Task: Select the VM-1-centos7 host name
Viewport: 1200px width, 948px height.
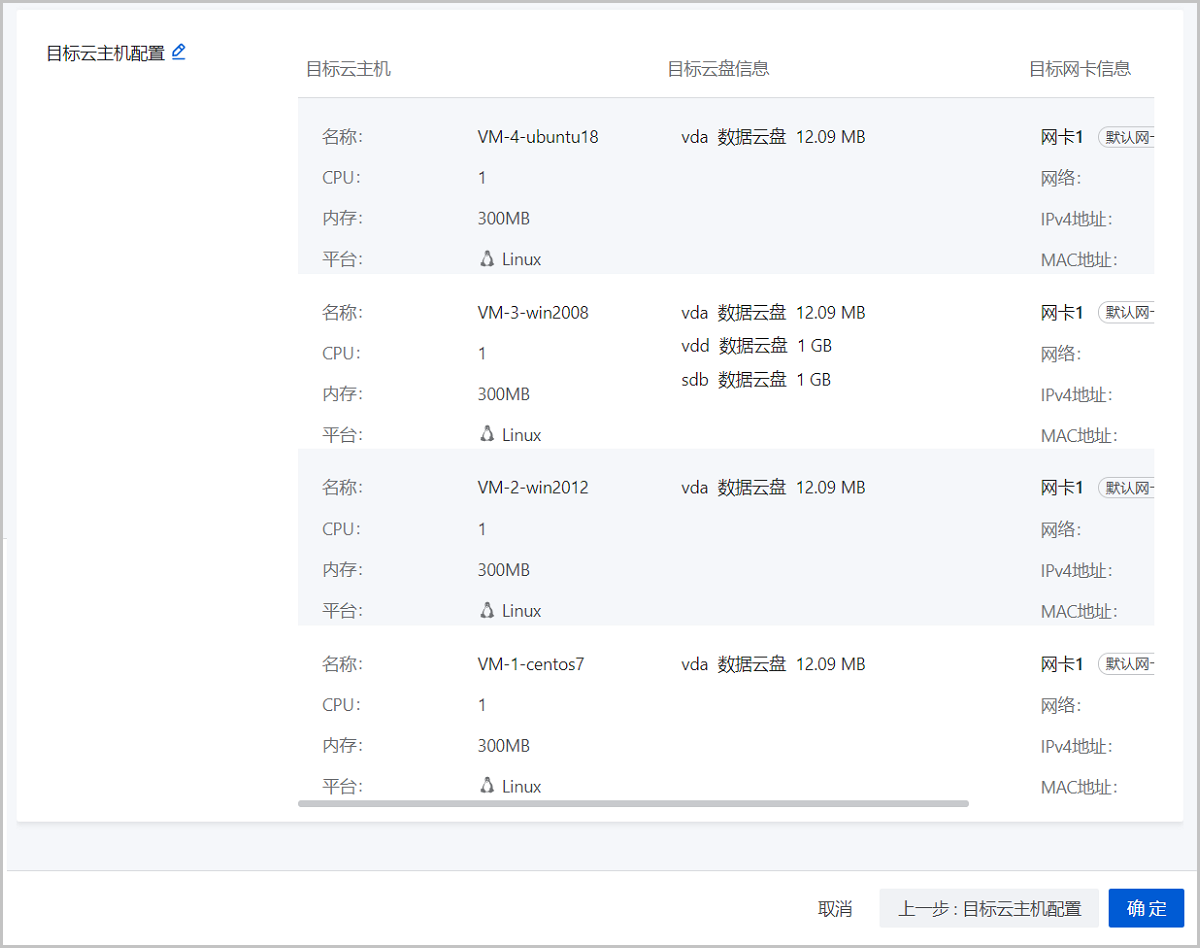Action: pos(531,664)
